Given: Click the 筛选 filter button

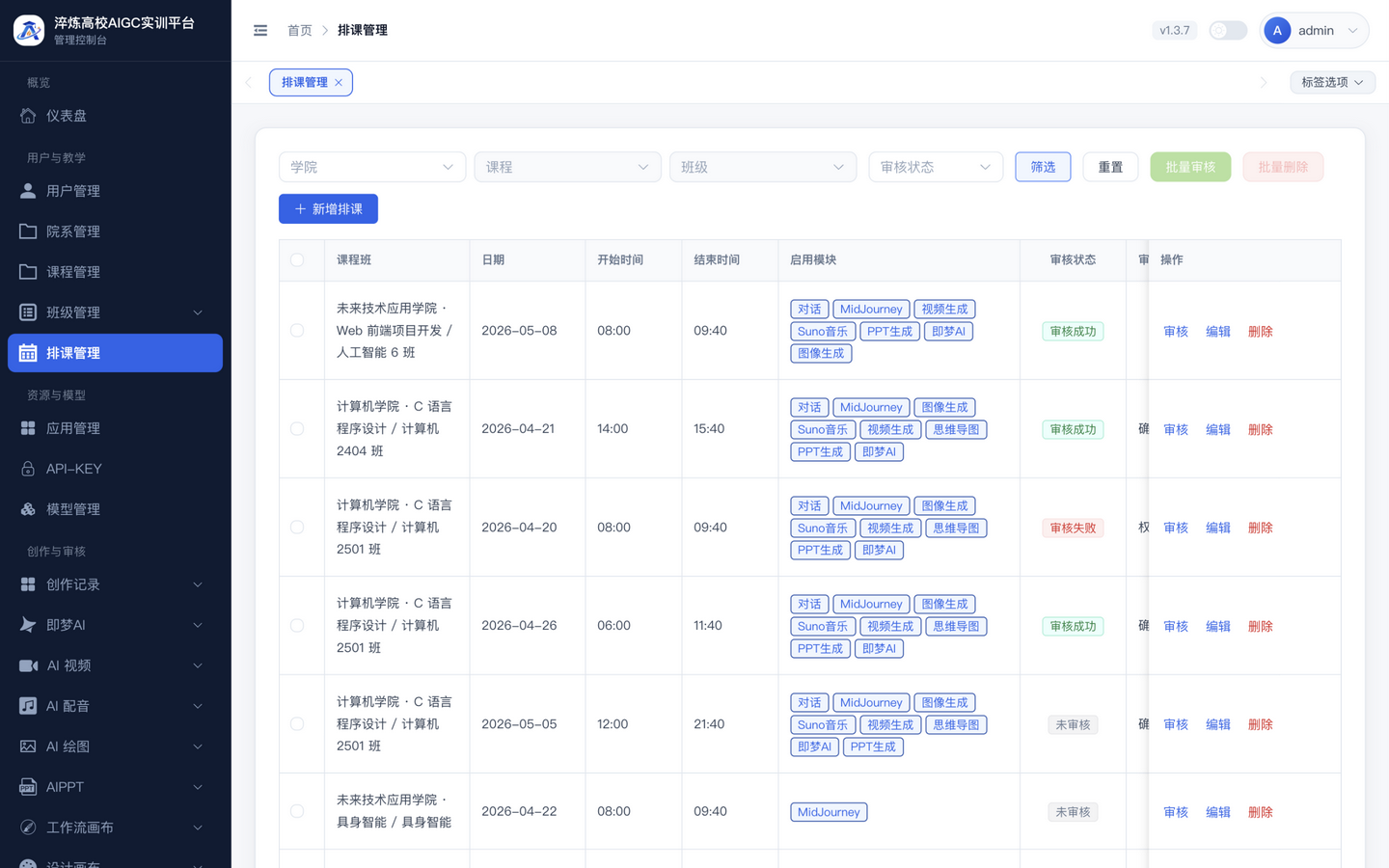Looking at the screenshot, I should 1043,167.
